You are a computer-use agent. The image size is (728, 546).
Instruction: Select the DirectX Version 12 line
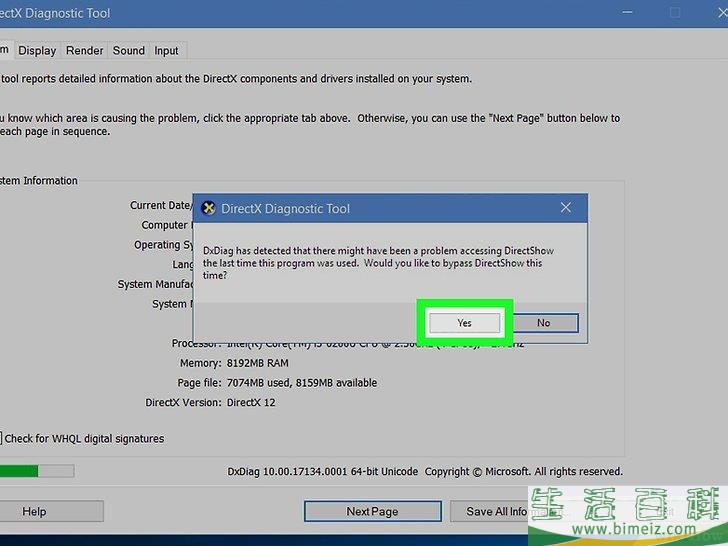click(210, 403)
